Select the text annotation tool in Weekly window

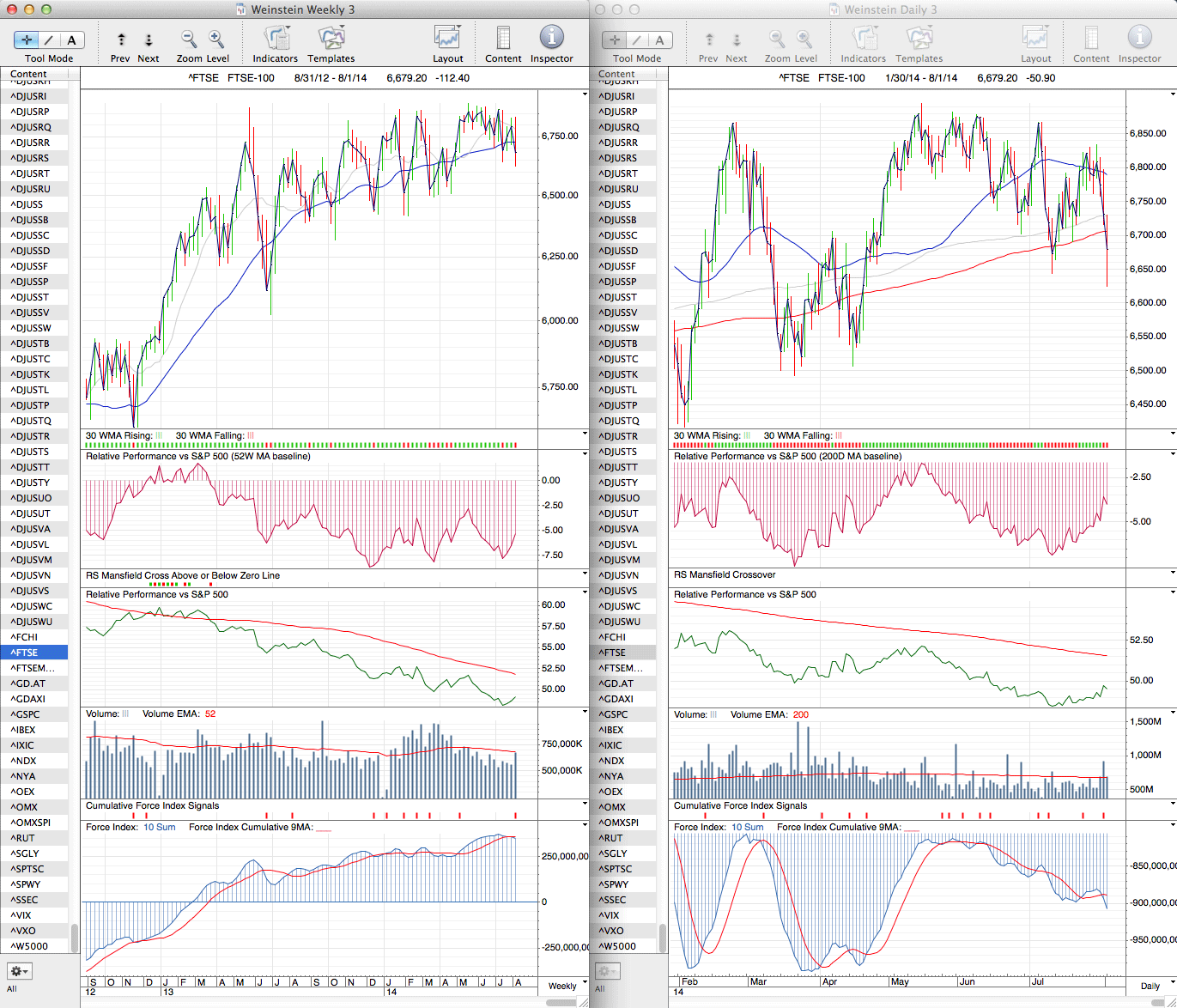71,39
